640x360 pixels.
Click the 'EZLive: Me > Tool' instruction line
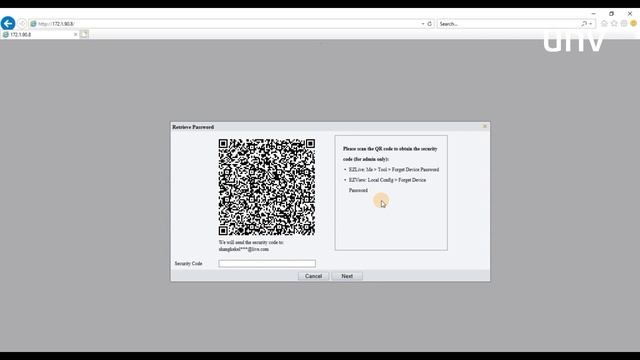pyautogui.click(x=394, y=169)
